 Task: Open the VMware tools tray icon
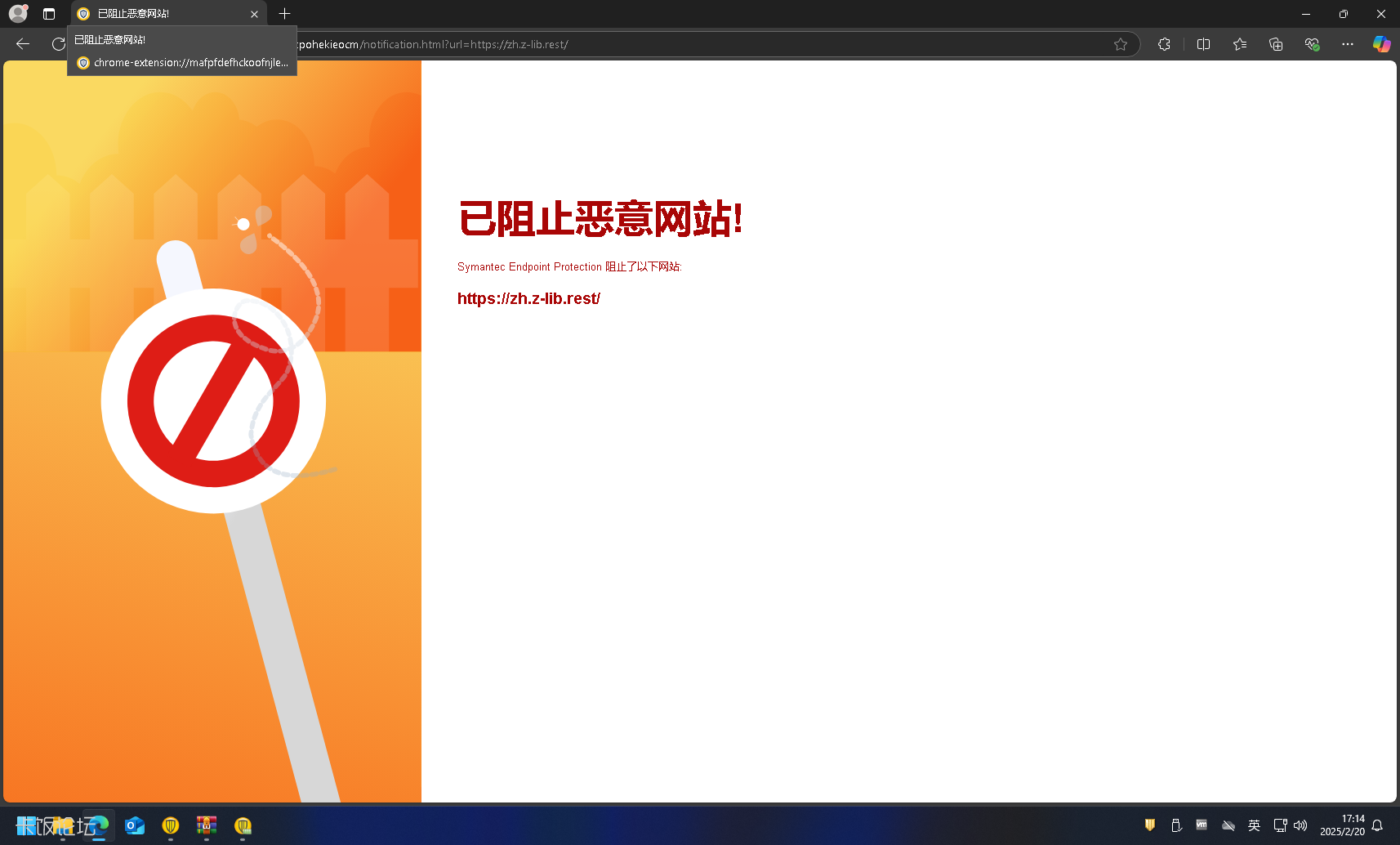pos(1202,825)
